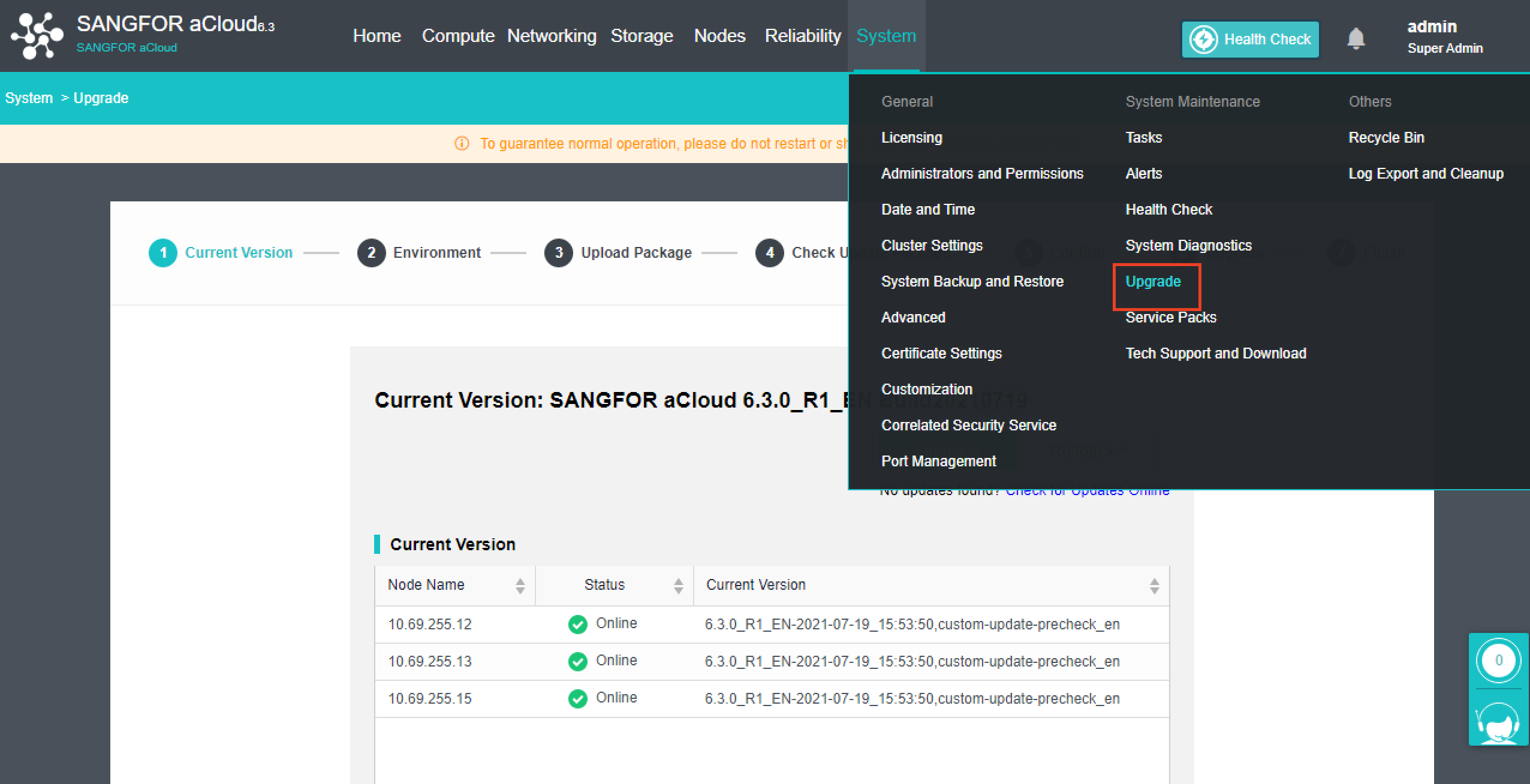The width and height of the screenshot is (1530, 784).
Task: Open Alerts under System Maintenance
Action: click(x=1144, y=174)
